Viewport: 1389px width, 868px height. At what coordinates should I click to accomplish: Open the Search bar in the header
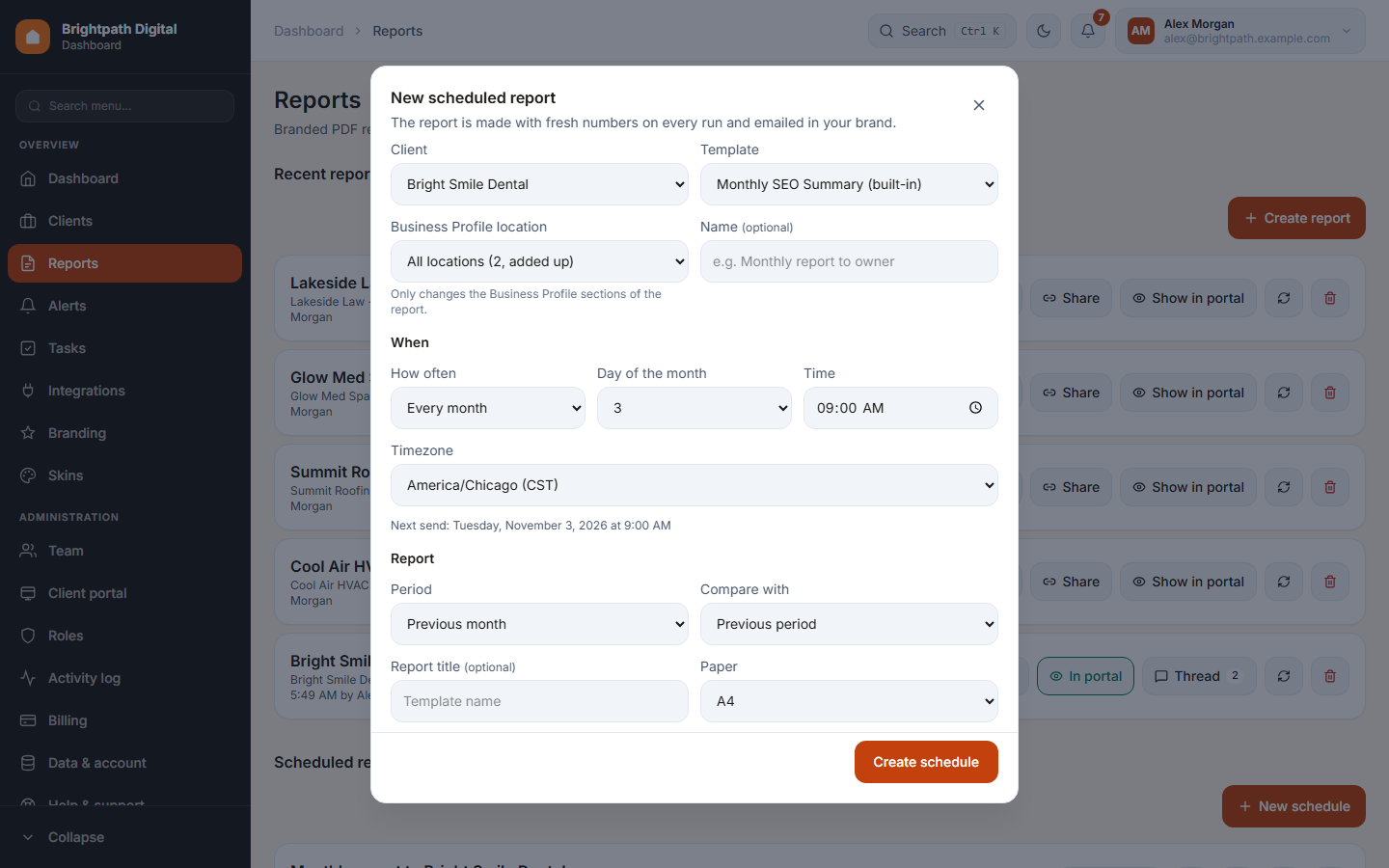[x=942, y=31]
